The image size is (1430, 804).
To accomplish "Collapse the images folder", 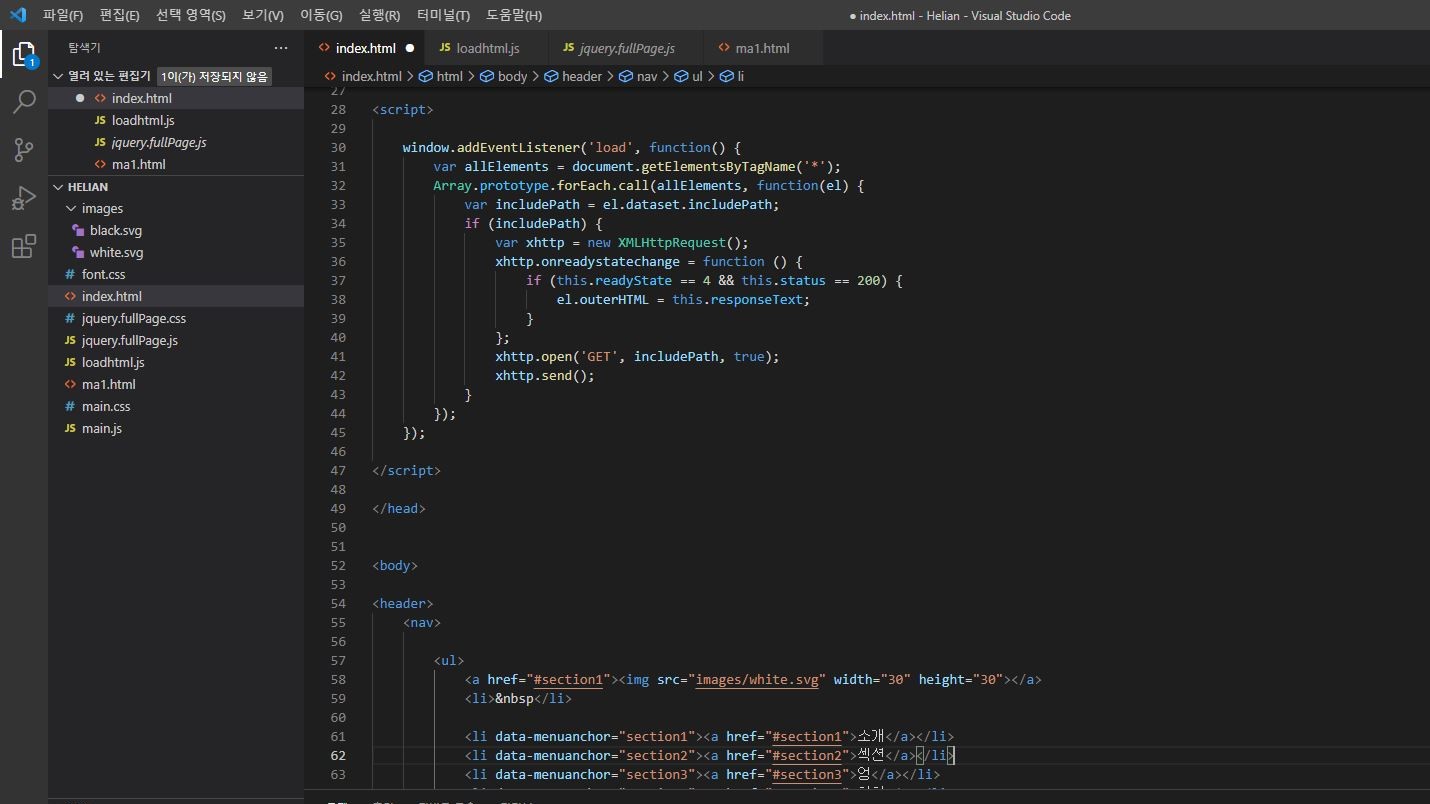I will (71, 209).
